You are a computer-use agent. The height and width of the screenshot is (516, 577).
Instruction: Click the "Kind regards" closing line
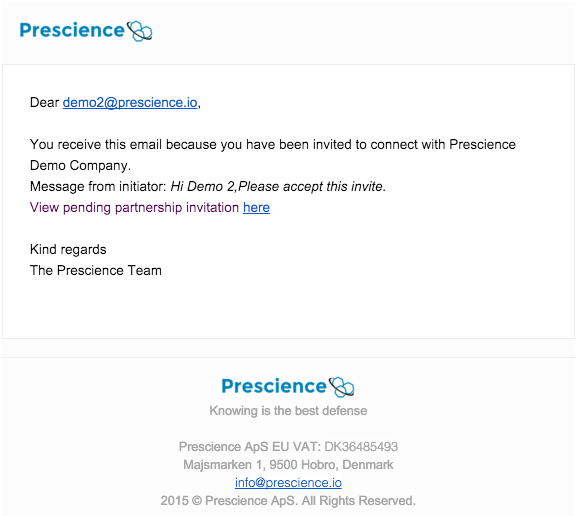(68, 250)
